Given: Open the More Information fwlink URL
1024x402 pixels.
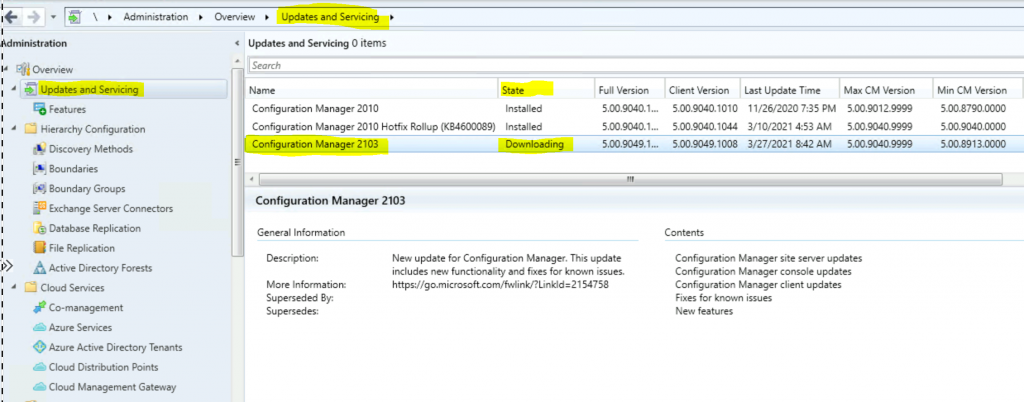Looking at the screenshot, I should (x=500, y=285).
